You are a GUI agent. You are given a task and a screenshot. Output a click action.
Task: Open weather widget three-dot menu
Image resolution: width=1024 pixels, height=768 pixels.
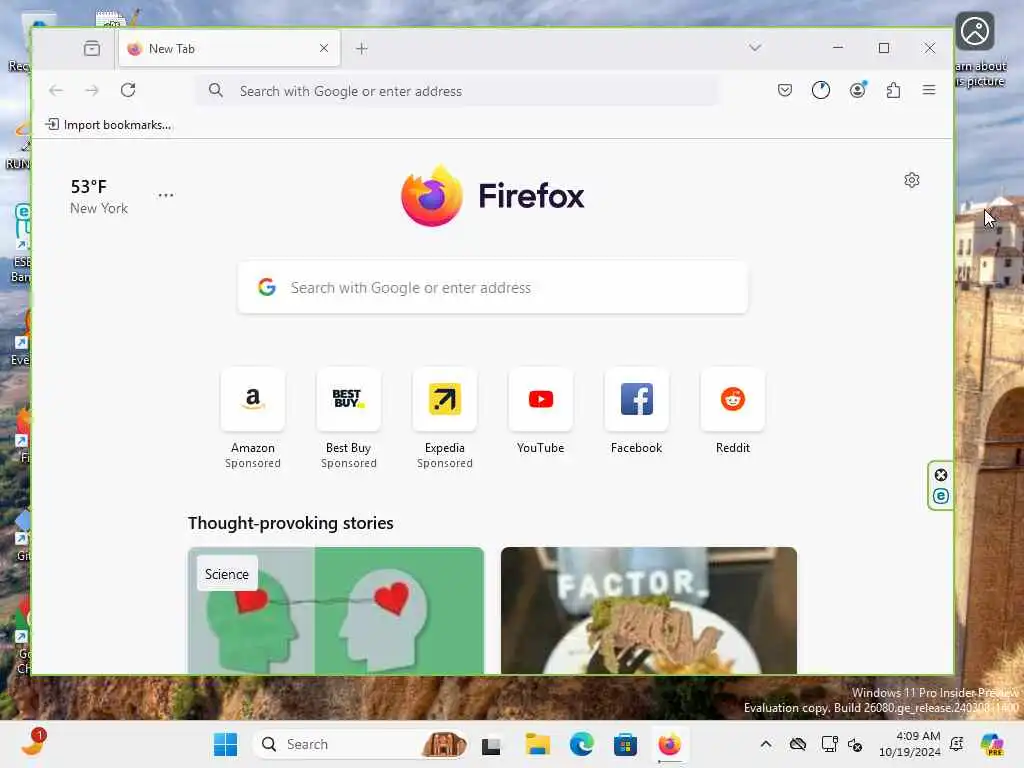coord(166,195)
